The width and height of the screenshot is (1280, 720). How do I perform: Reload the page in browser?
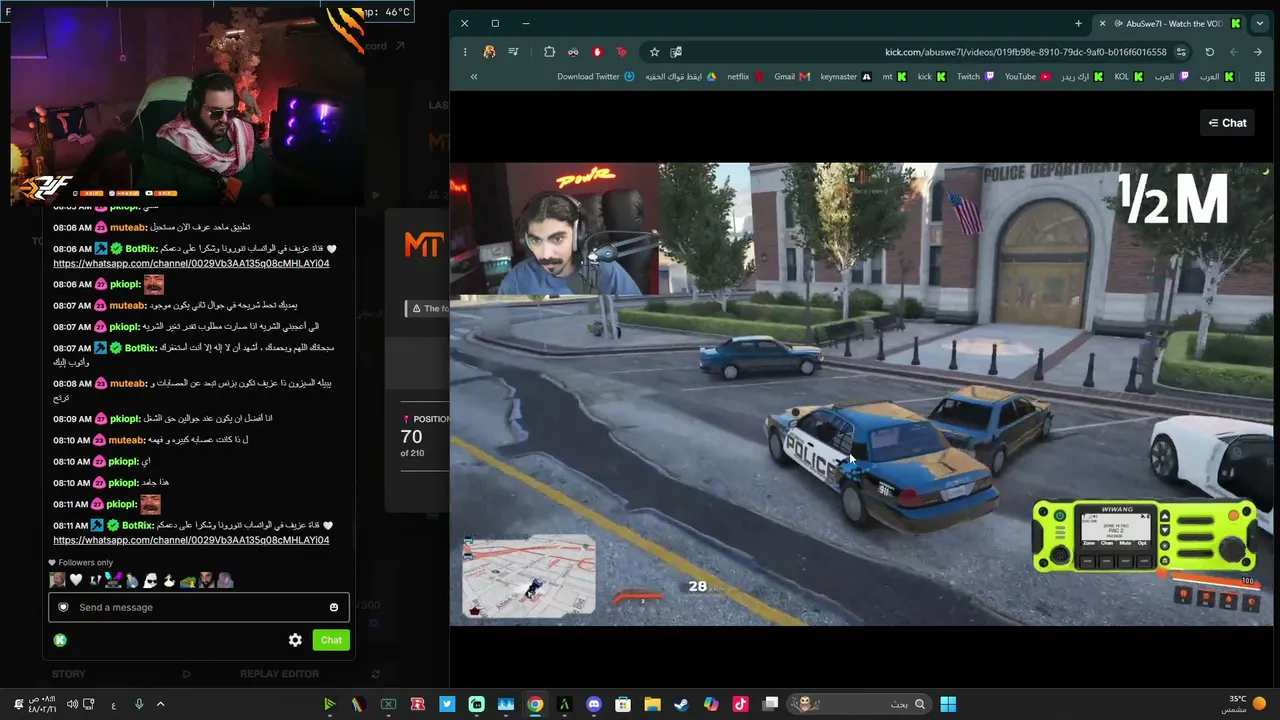[x=1209, y=52]
